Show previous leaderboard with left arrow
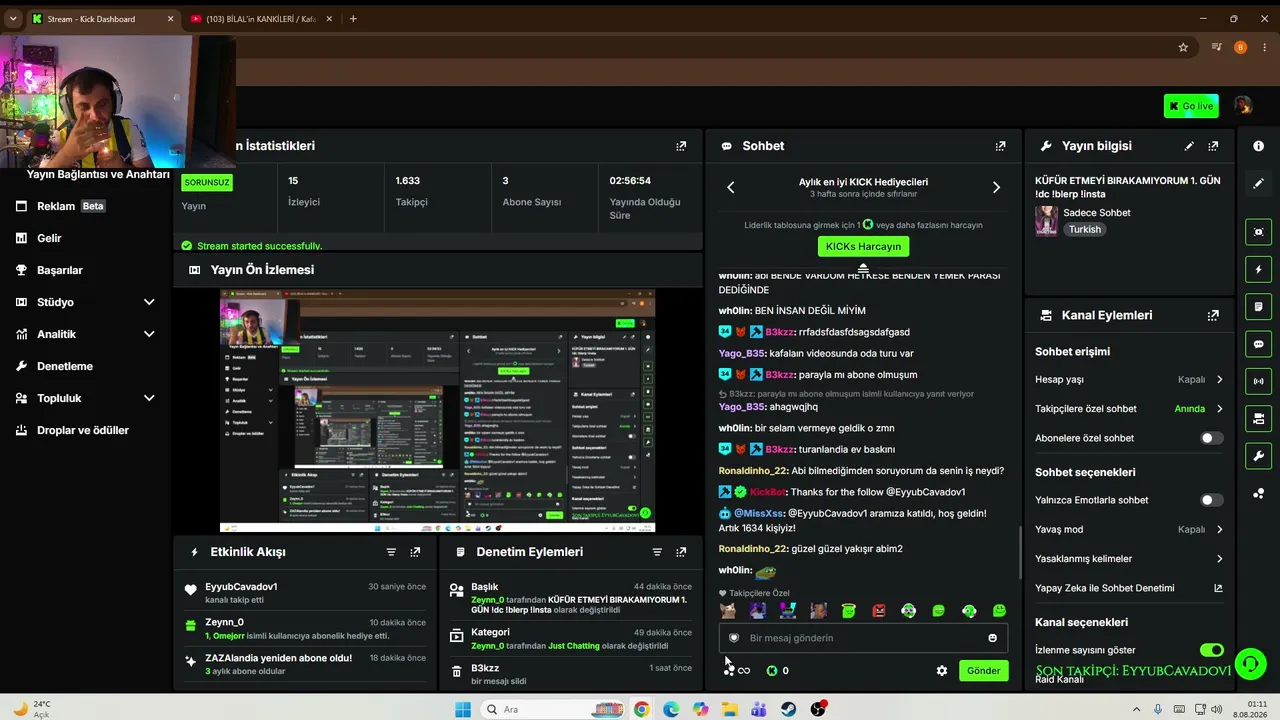The height and width of the screenshot is (720, 1280). (x=731, y=188)
